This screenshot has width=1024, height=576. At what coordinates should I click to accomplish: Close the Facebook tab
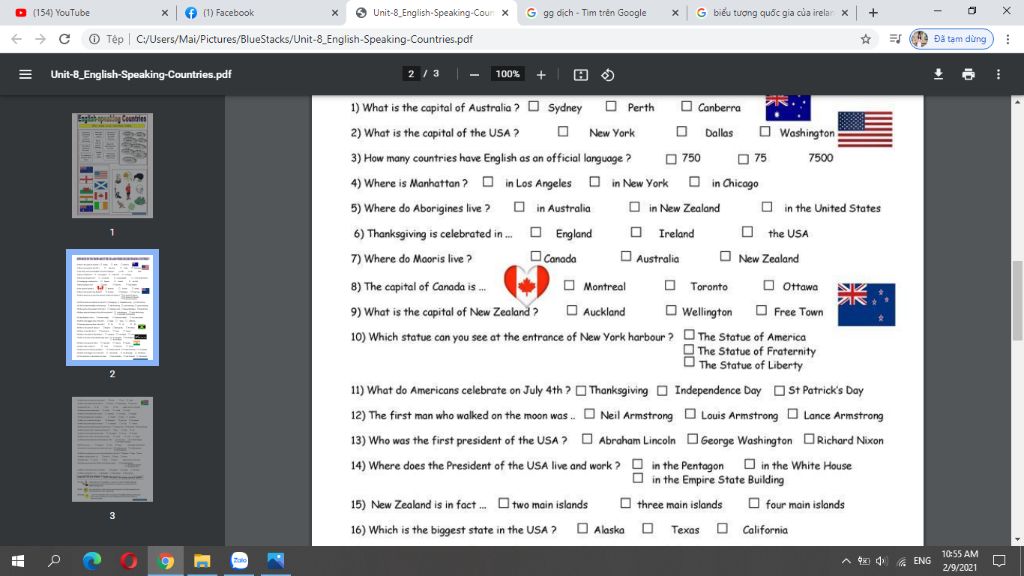(x=335, y=12)
